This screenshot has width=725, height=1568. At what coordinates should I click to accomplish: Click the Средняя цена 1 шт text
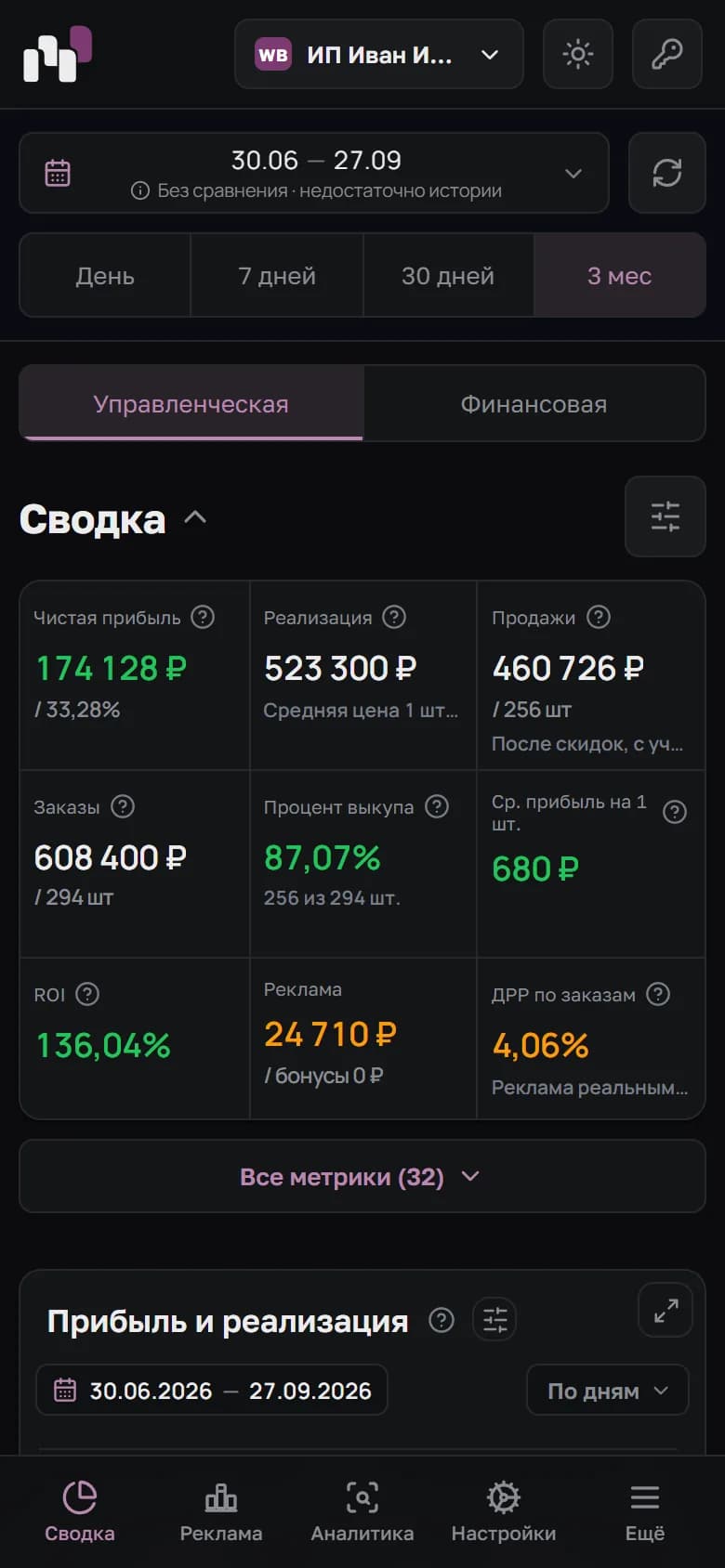(361, 711)
